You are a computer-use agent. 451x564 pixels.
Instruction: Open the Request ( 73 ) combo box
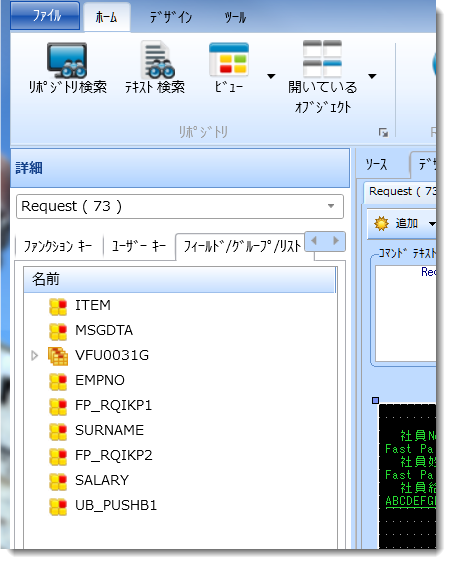180,206
